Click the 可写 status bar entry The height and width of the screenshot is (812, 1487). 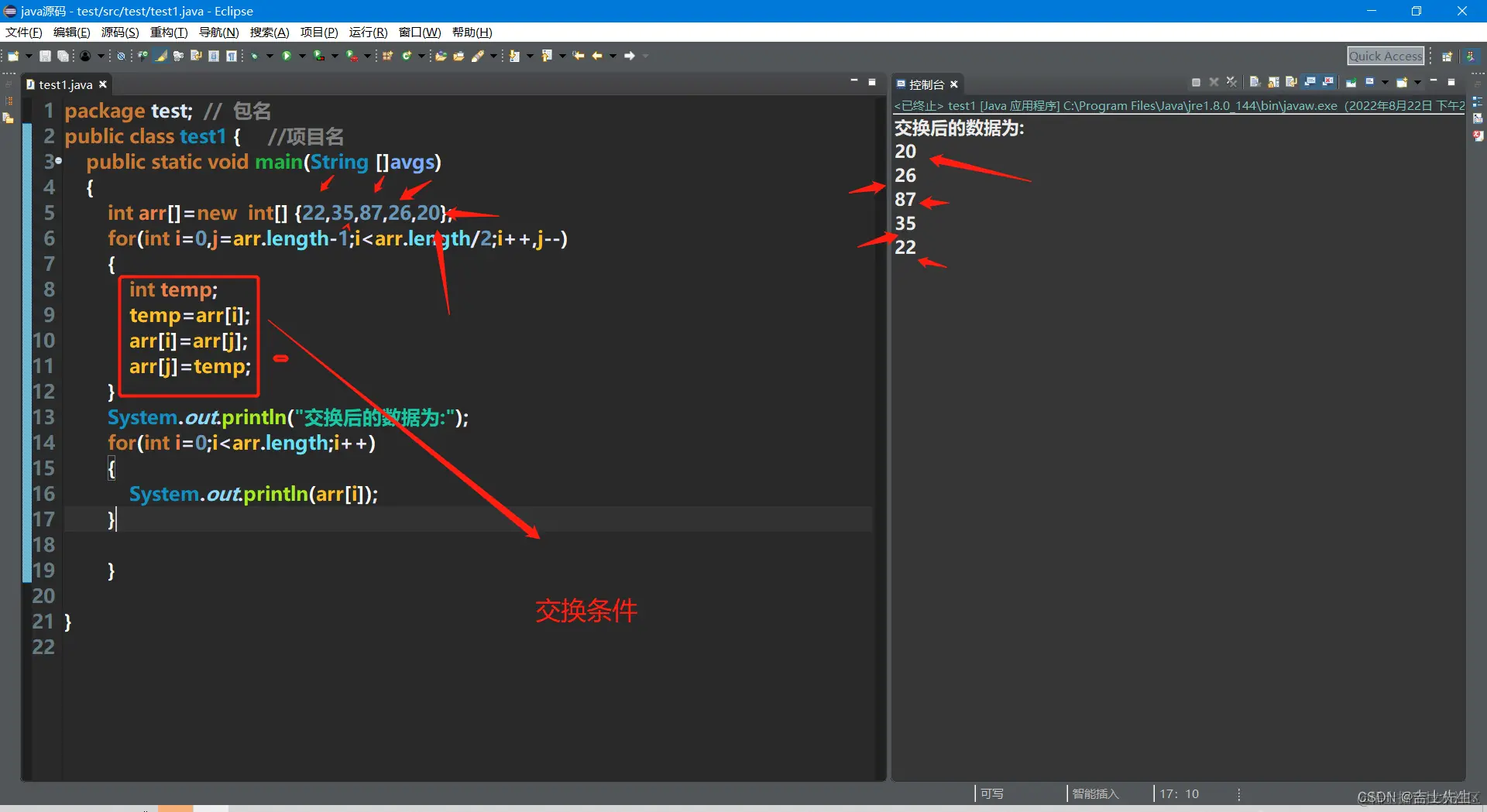point(992,793)
